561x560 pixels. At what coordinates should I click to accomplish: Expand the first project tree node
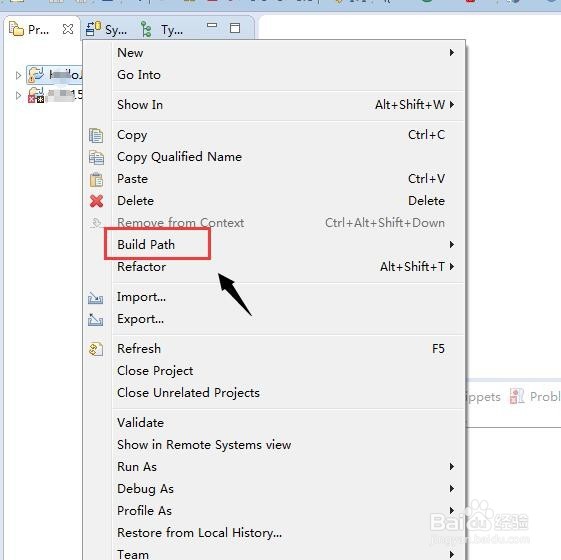coord(18,75)
